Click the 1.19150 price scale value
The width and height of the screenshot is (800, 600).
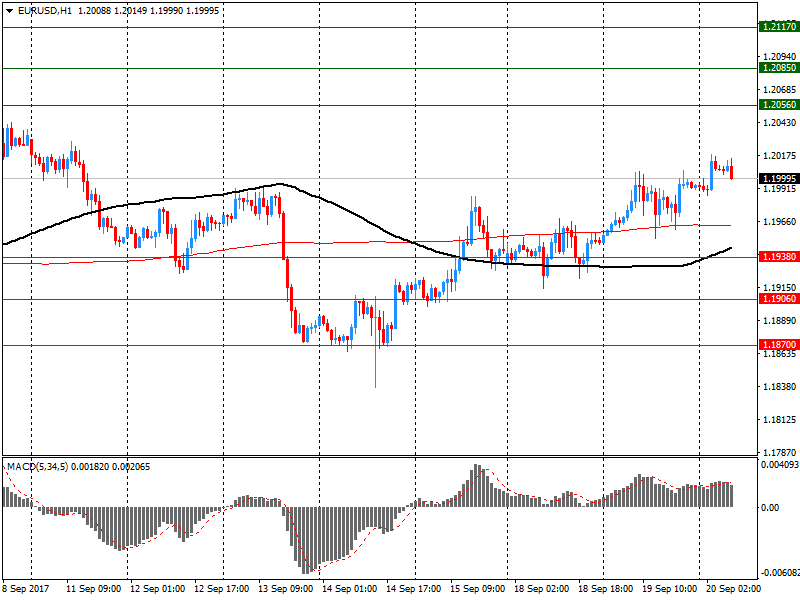click(780, 288)
